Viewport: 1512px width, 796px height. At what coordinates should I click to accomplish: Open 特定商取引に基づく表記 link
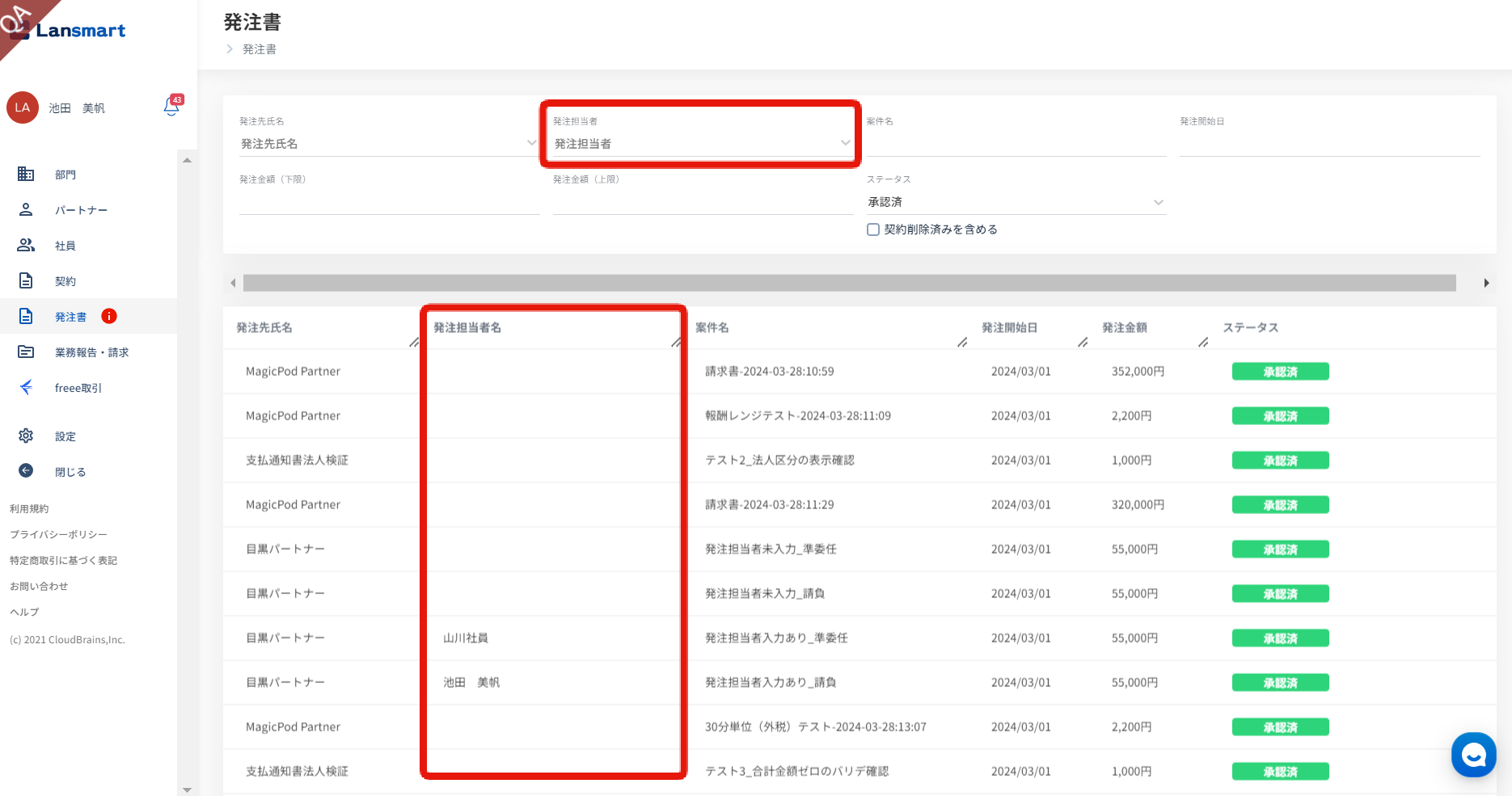pos(63,560)
